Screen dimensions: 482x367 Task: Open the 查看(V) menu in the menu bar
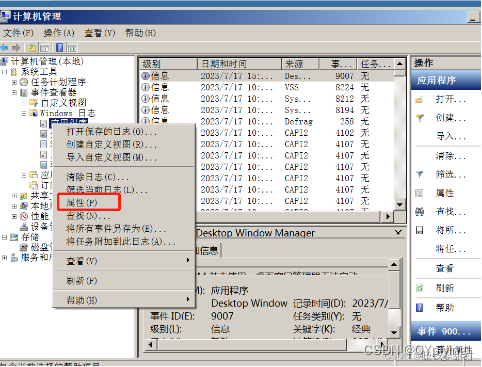100,33
